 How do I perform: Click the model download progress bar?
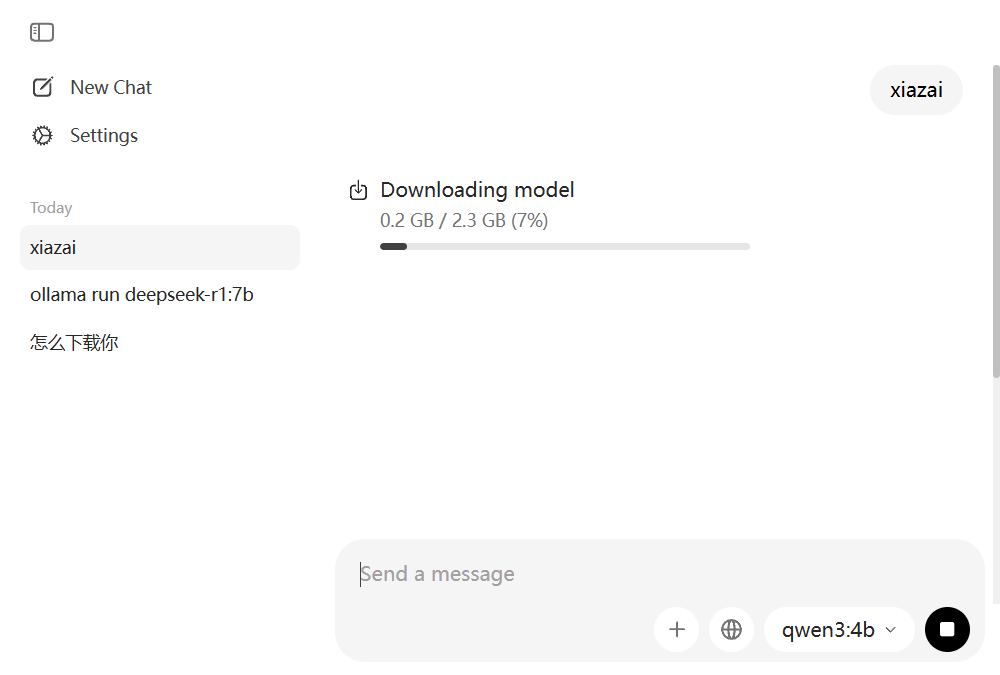[x=565, y=246]
